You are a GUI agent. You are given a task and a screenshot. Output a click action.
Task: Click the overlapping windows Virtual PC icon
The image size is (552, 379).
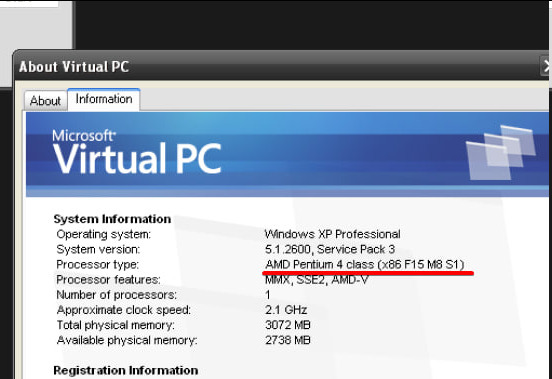tap(500, 152)
